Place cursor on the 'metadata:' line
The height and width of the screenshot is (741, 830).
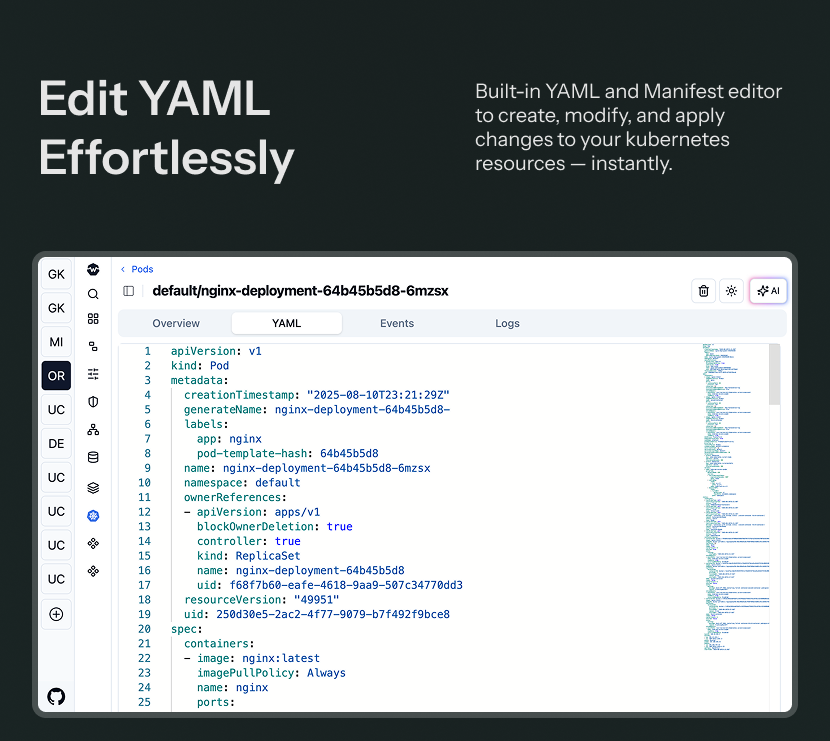coord(199,380)
